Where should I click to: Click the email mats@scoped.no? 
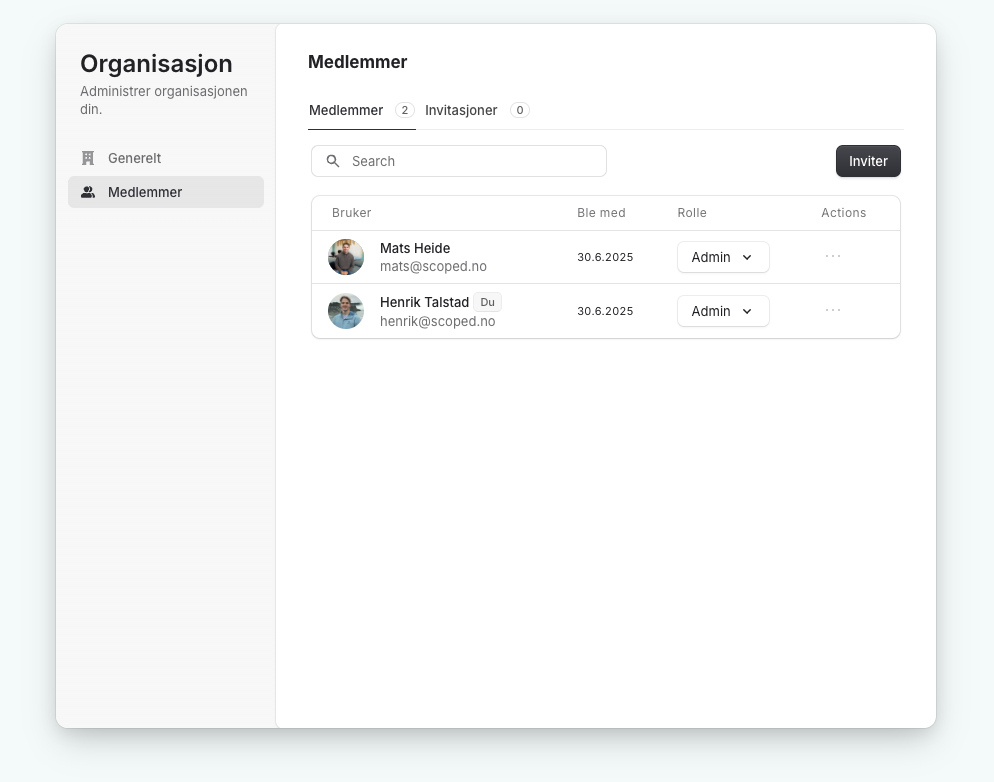pos(433,267)
